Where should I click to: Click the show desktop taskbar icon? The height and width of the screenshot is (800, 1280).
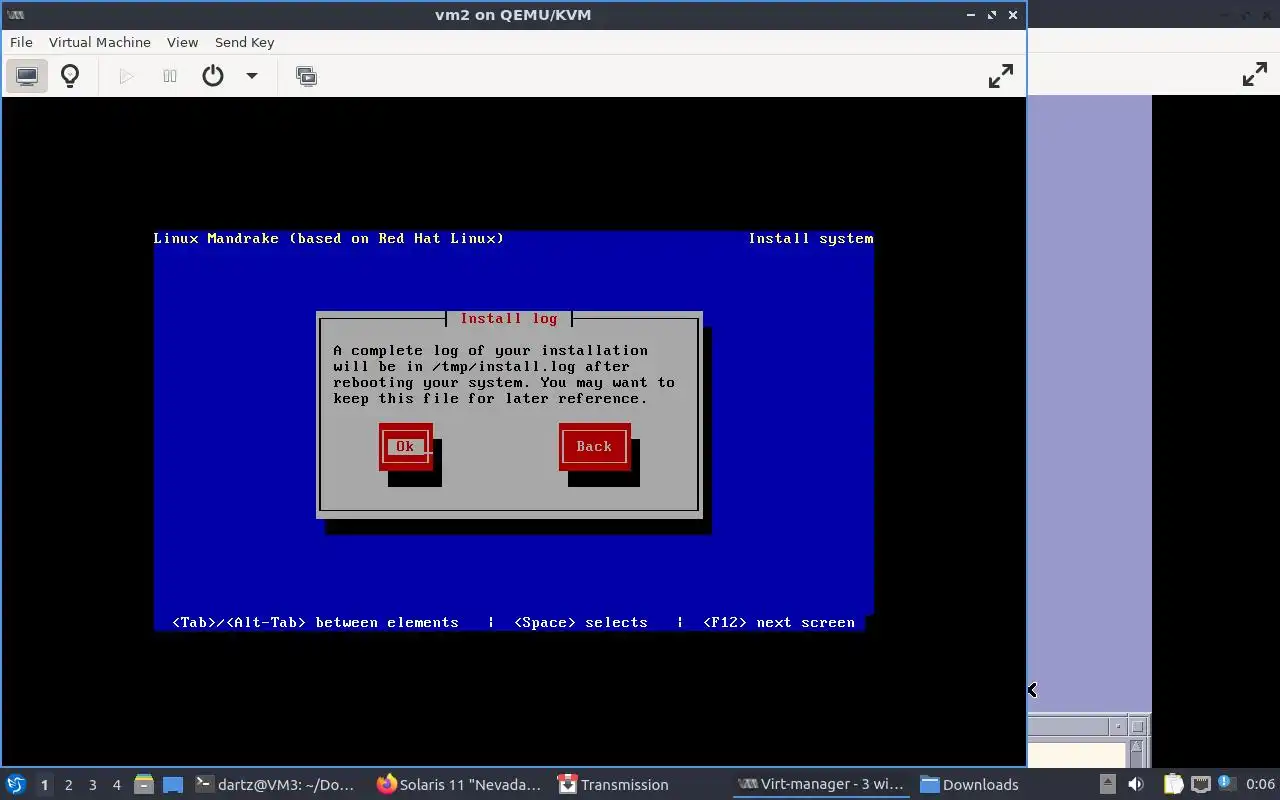(x=172, y=785)
